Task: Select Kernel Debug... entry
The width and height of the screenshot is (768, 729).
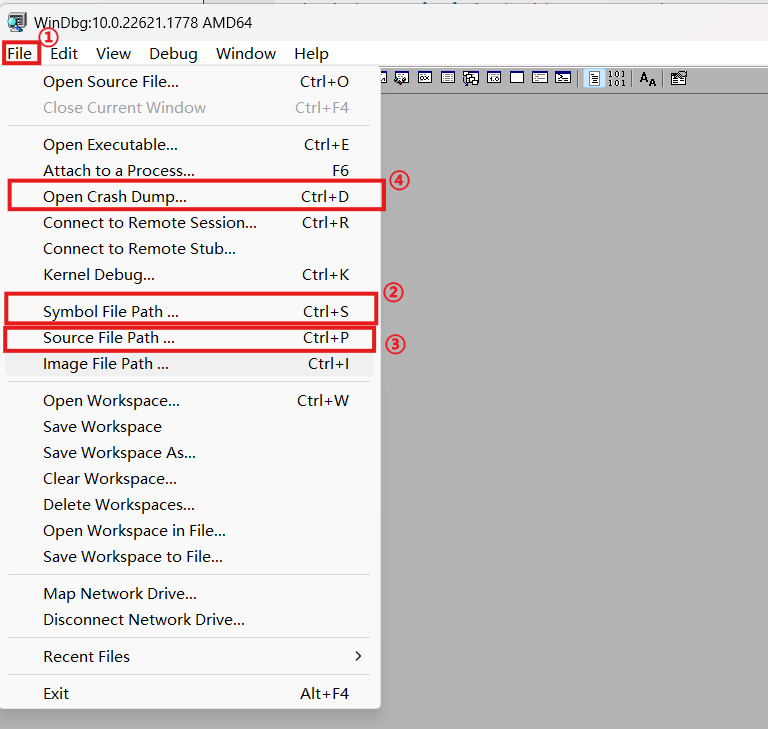Action: click(x=190, y=274)
